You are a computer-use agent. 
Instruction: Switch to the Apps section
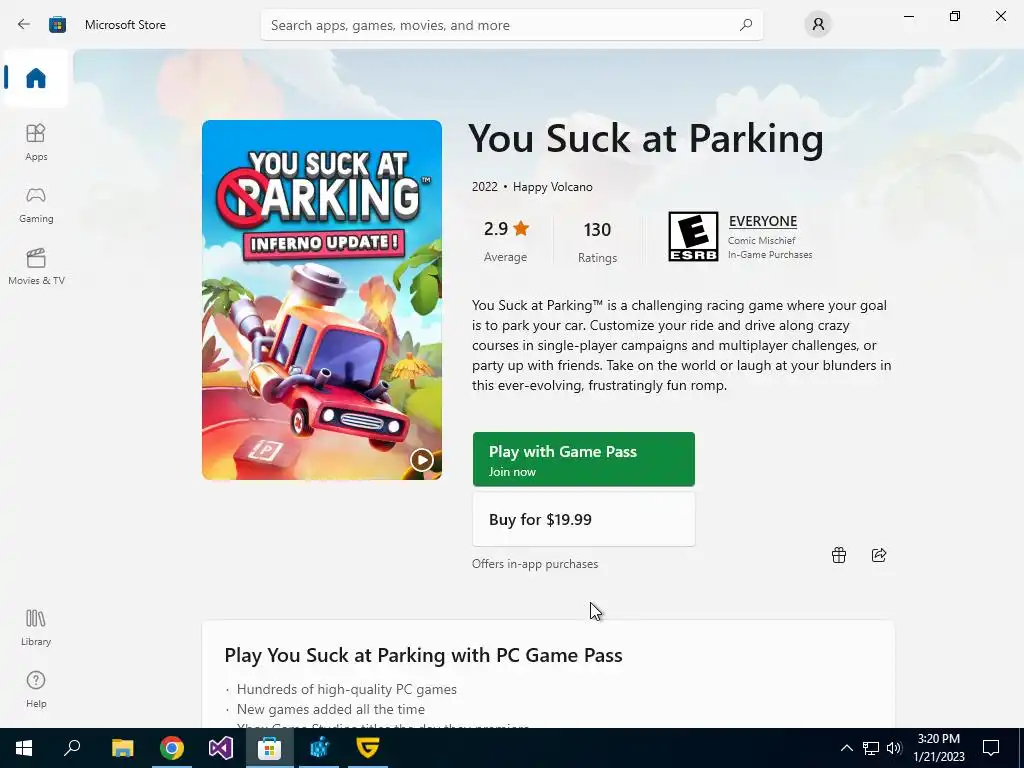point(36,142)
